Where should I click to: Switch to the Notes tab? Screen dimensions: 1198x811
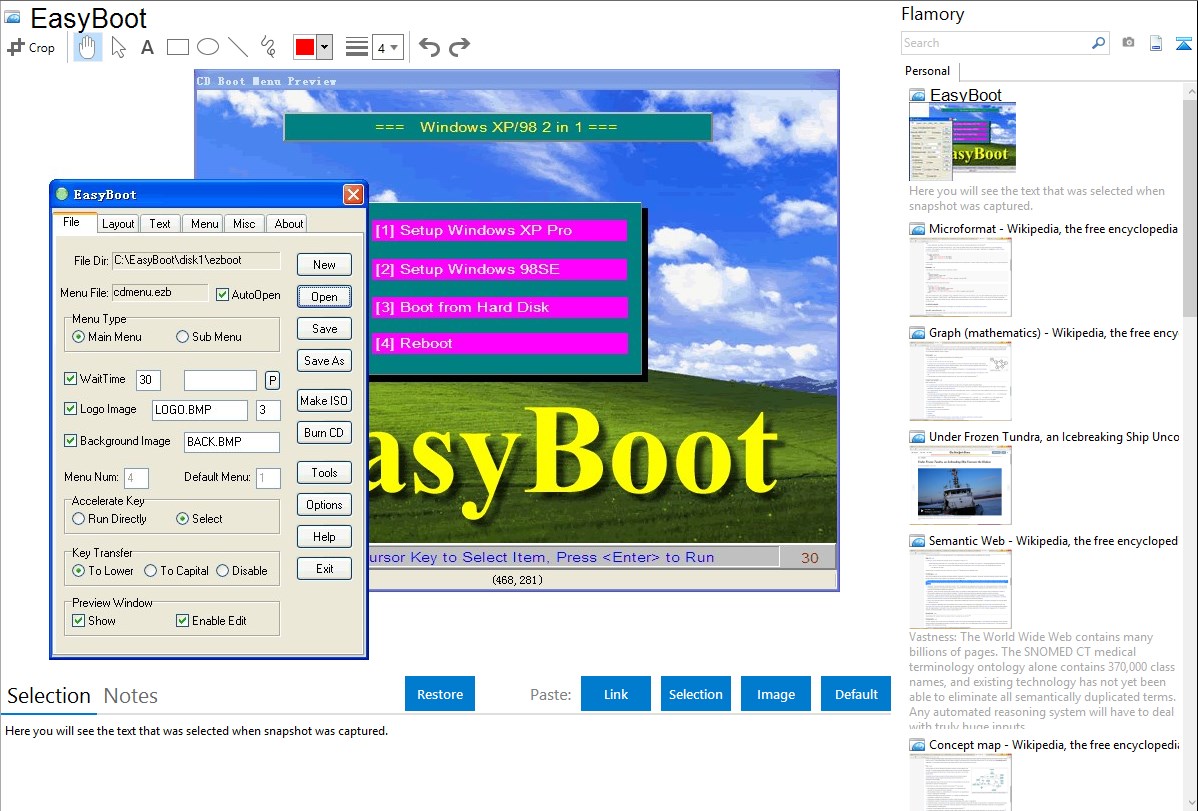(x=131, y=696)
